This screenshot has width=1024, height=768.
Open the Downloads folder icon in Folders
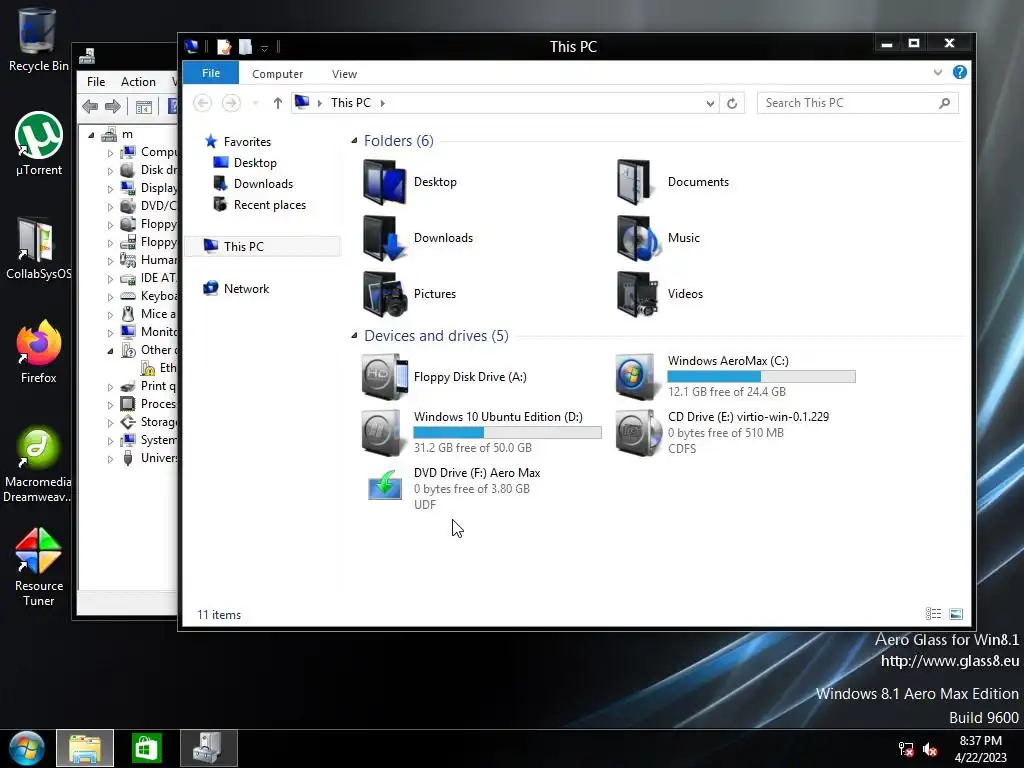(x=384, y=238)
